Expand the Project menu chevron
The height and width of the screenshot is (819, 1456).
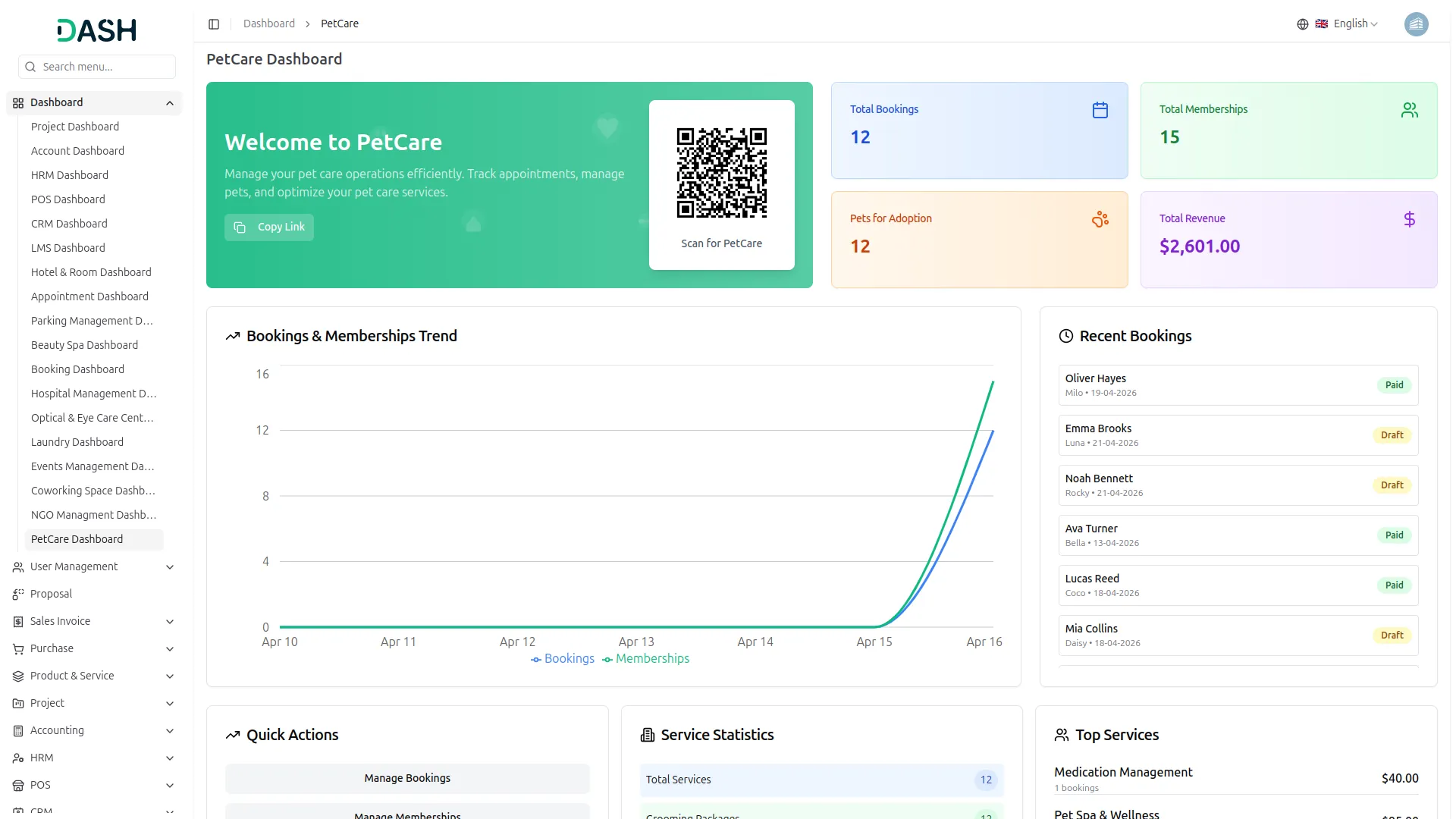[170, 704]
